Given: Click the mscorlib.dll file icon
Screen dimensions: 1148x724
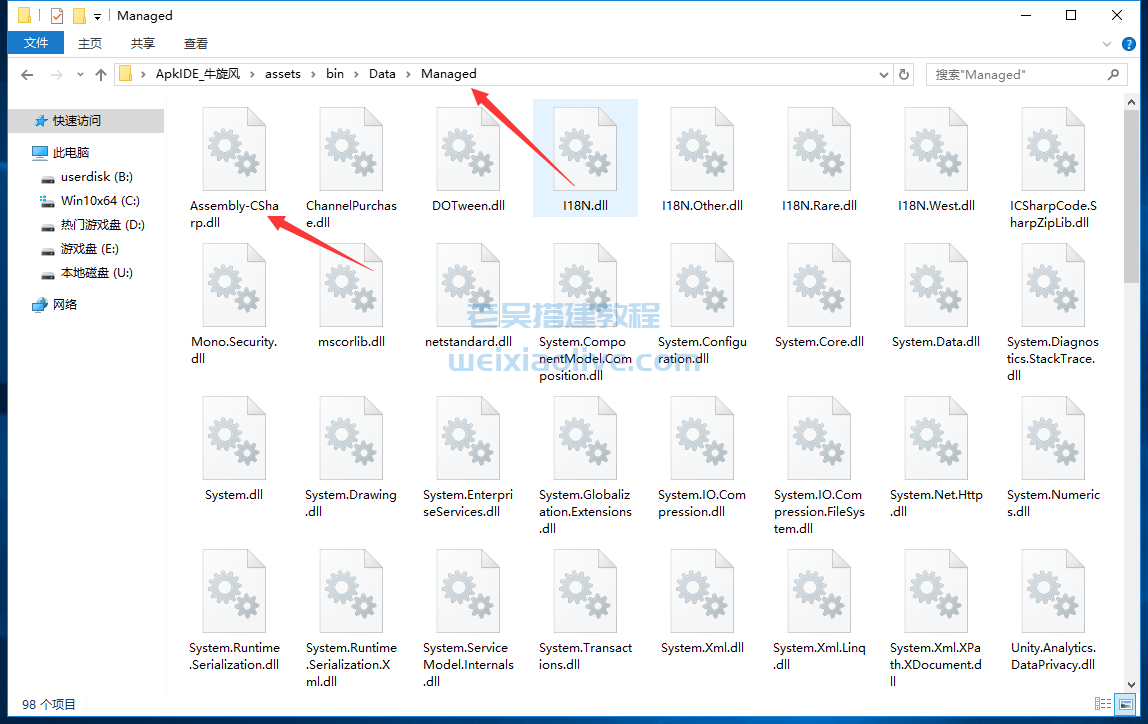Looking at the screenshot, I should pyautogui.click(x=351, y=286).
